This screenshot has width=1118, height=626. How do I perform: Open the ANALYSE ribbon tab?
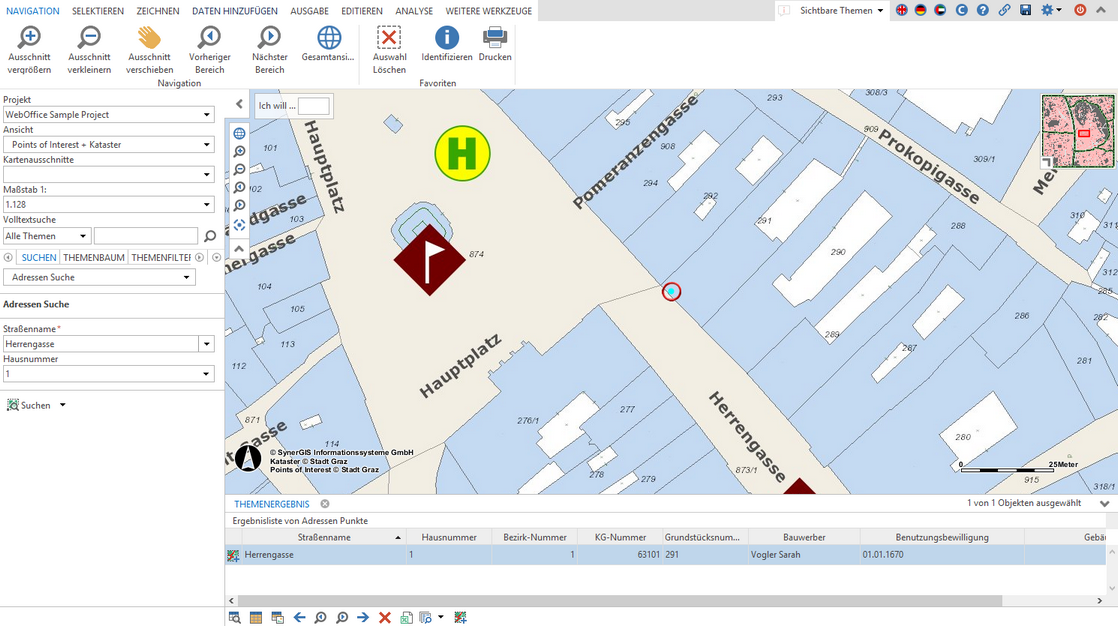tap(414, 11)
